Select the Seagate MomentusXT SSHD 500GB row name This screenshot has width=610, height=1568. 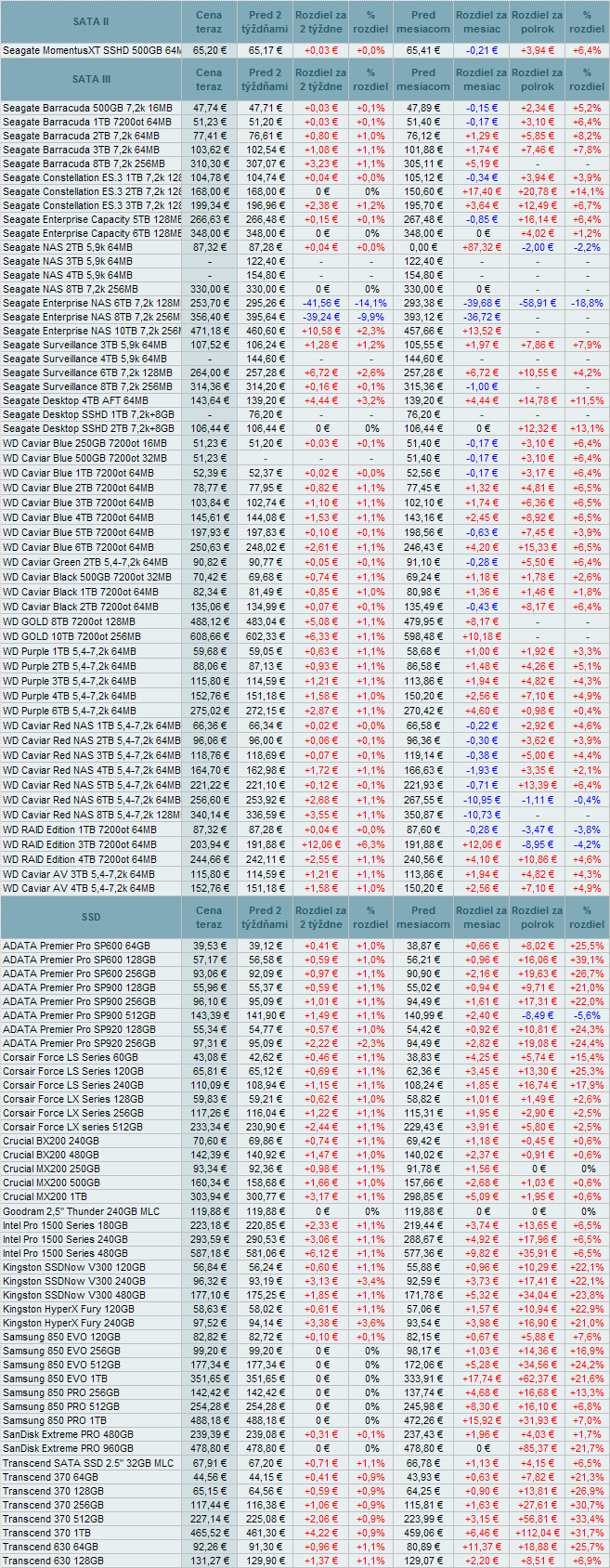click(92, 50)
